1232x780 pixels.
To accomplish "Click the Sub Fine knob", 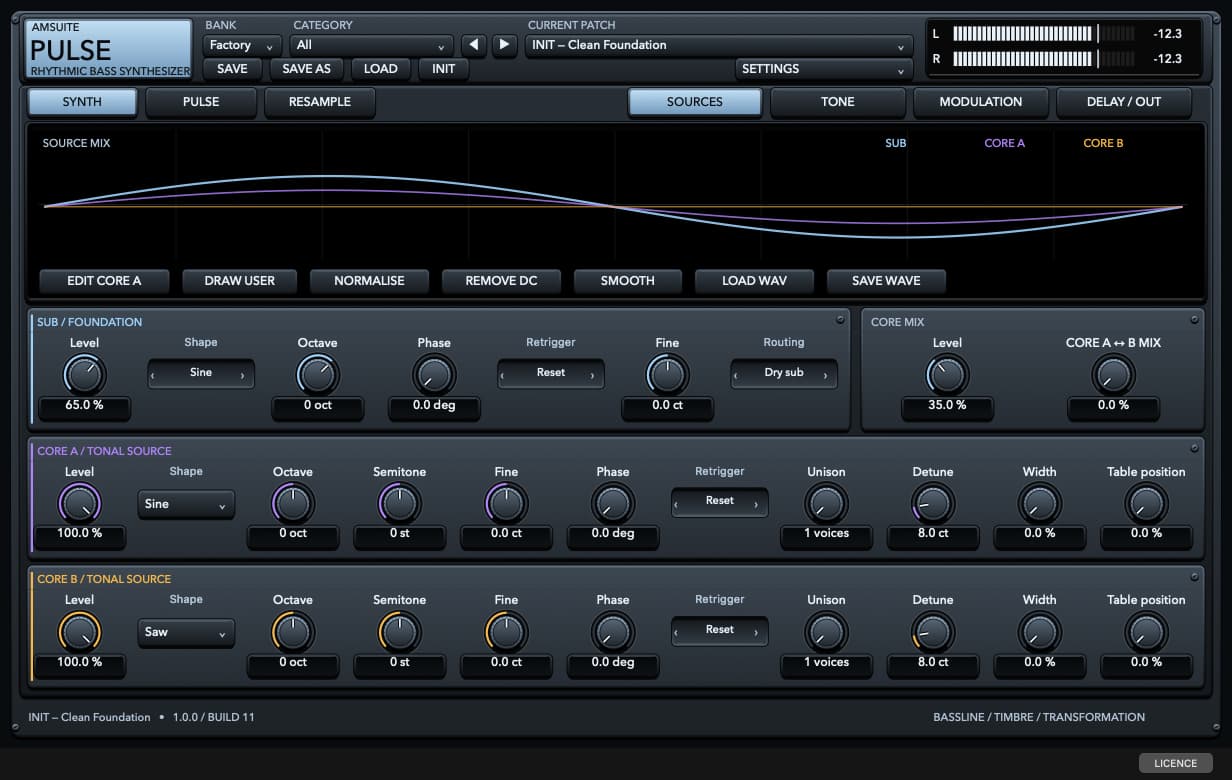I will (x=667, y=375).
